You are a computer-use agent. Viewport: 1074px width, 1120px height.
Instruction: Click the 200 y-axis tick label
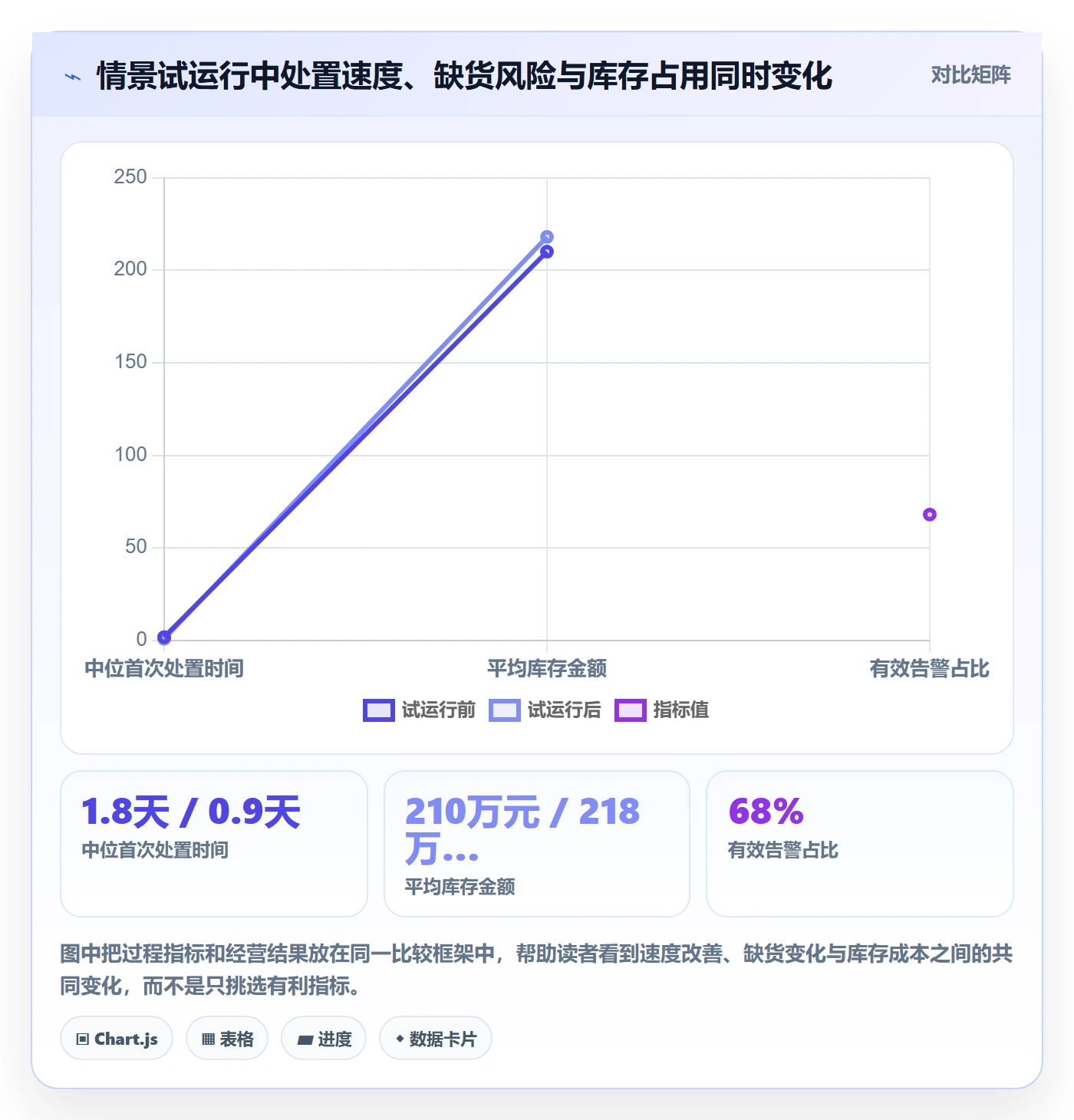coord(130,269)
